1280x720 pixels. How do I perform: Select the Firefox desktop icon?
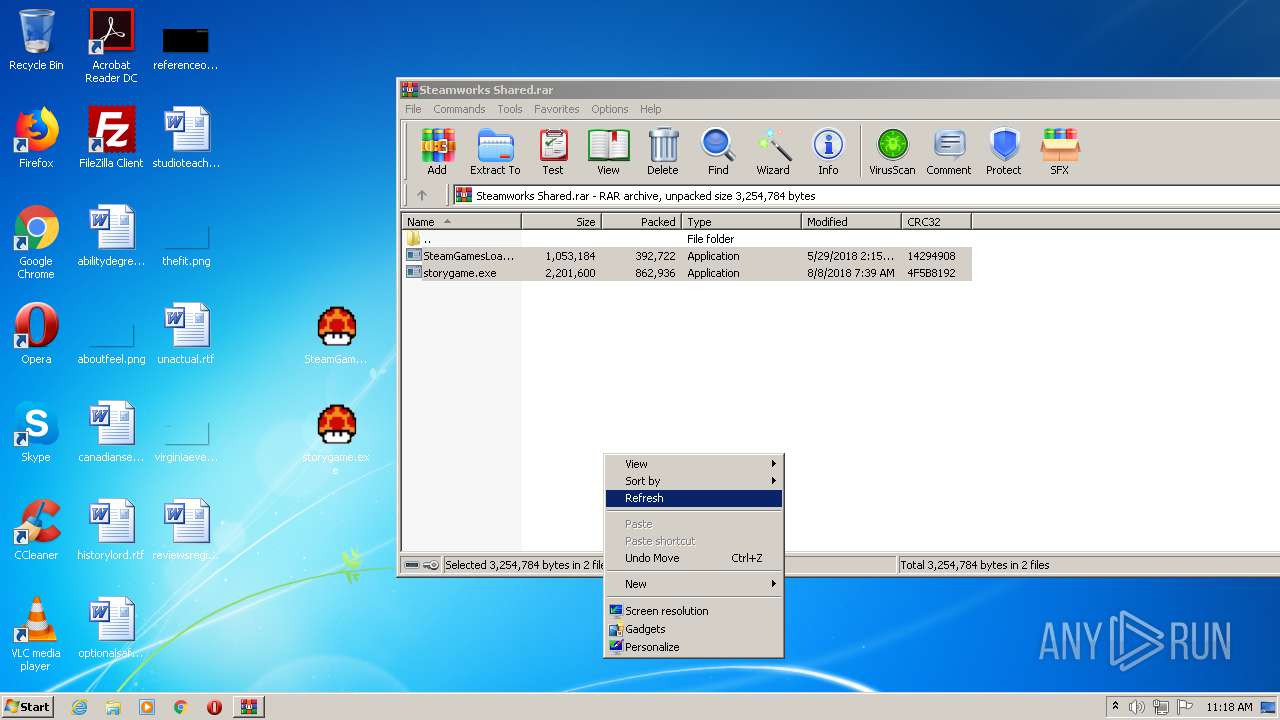pyautogui.click(x=36, y=138)
